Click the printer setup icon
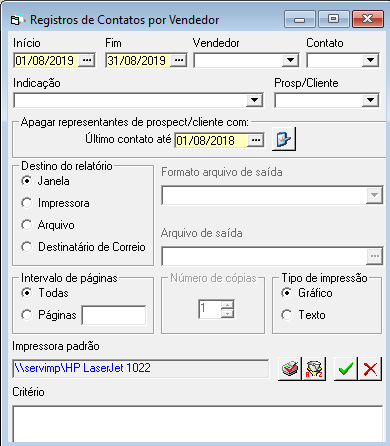390x446 pixels. pos(290,368)
